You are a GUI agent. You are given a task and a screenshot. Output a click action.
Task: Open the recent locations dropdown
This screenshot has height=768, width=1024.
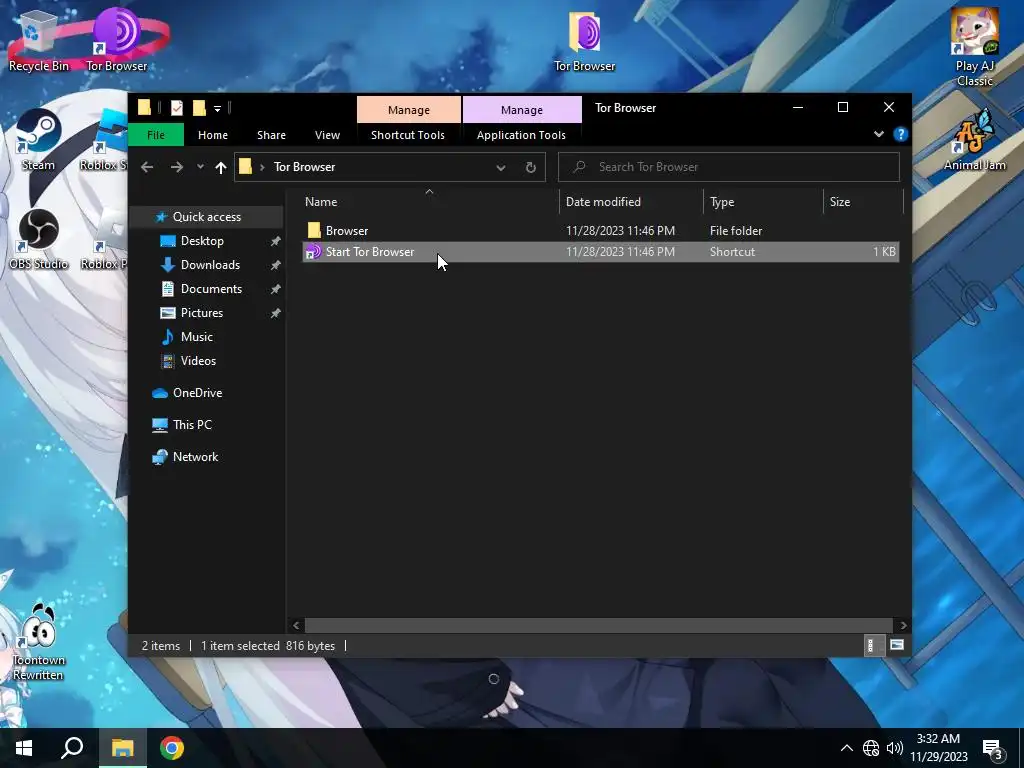(x=200, y=167)
